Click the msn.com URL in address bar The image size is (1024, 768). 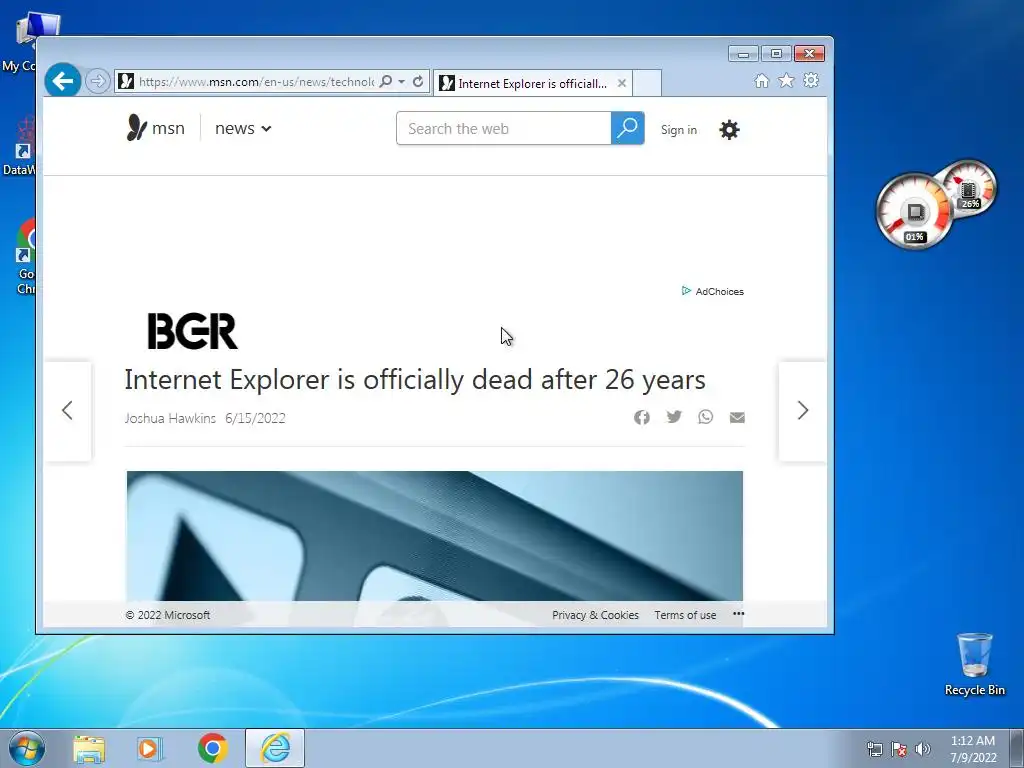pyautogui.click(x=255, y=82)
